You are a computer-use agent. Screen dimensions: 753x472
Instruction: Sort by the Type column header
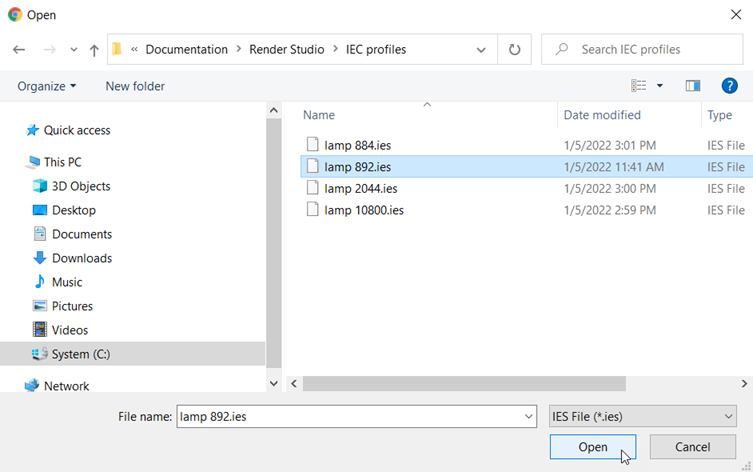pos(719,115)
